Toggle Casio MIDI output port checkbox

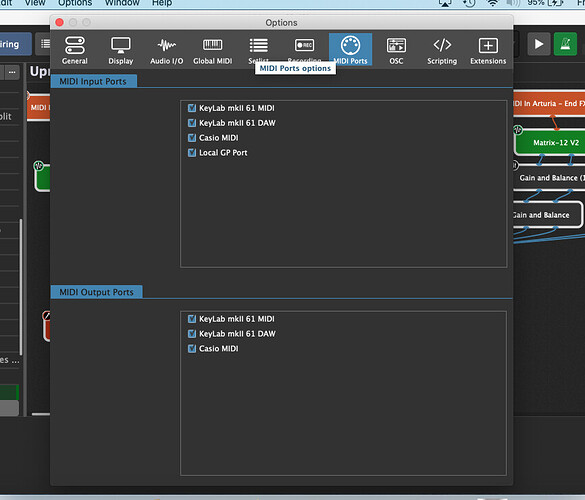pyautogui.click(x=192, y=349)
